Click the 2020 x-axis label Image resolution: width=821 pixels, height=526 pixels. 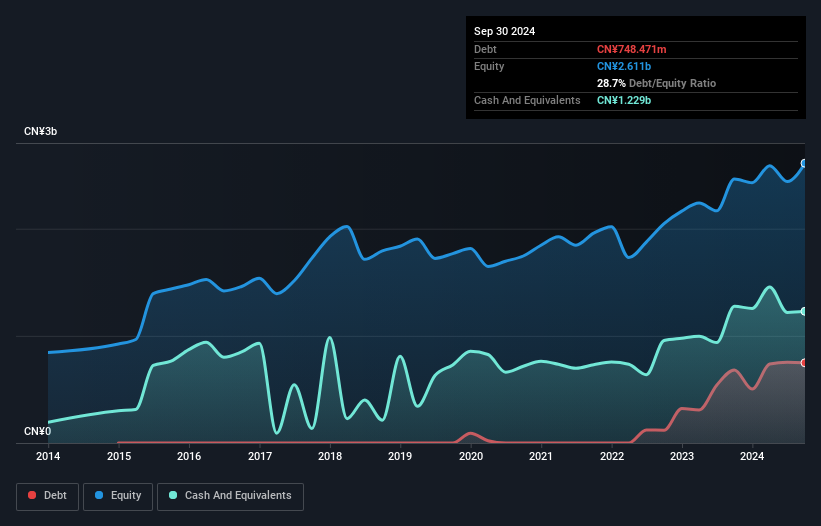pyautogui.click(x=471, y=456)
